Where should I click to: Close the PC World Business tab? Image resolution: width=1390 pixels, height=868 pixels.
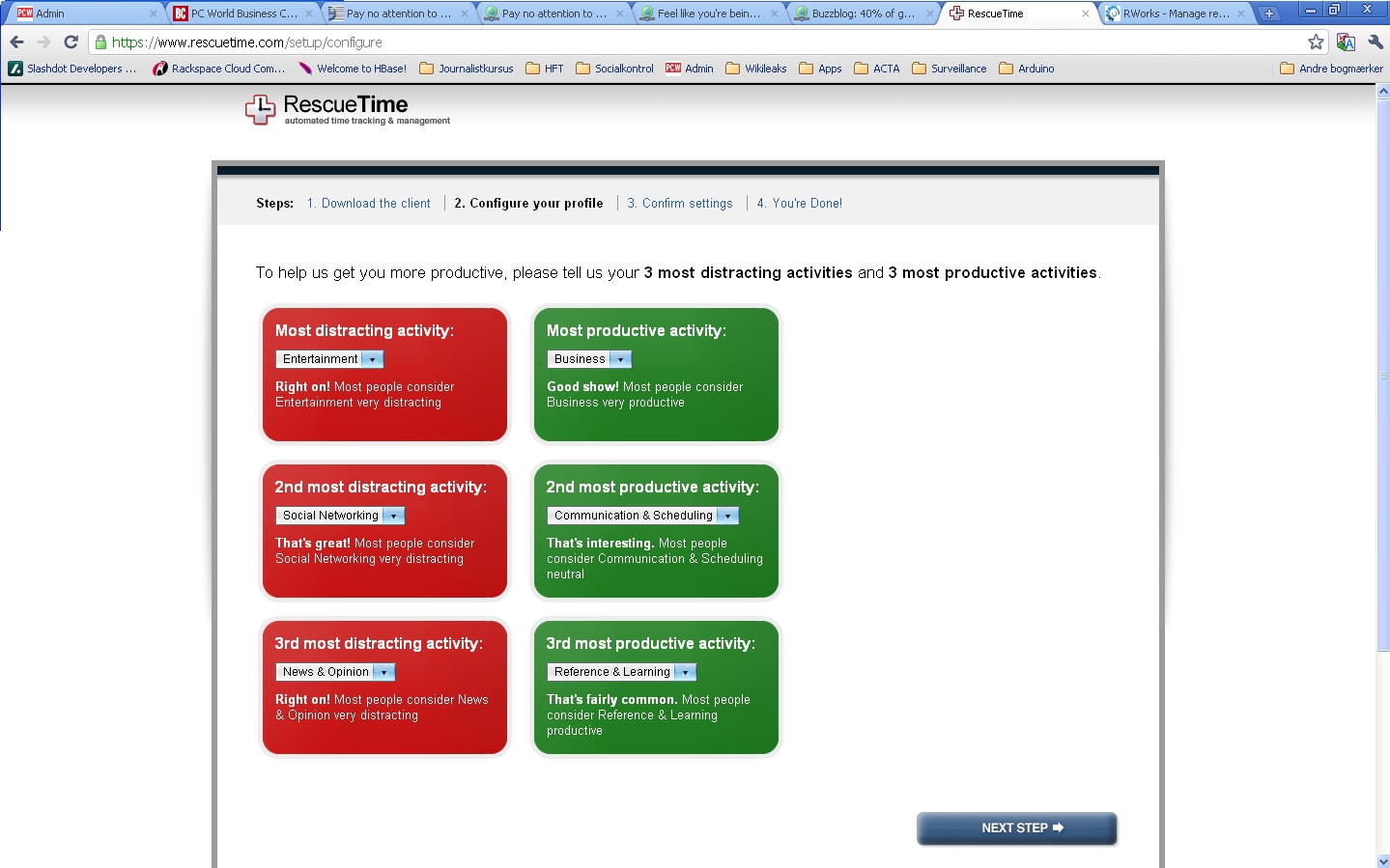click(309, 14)
